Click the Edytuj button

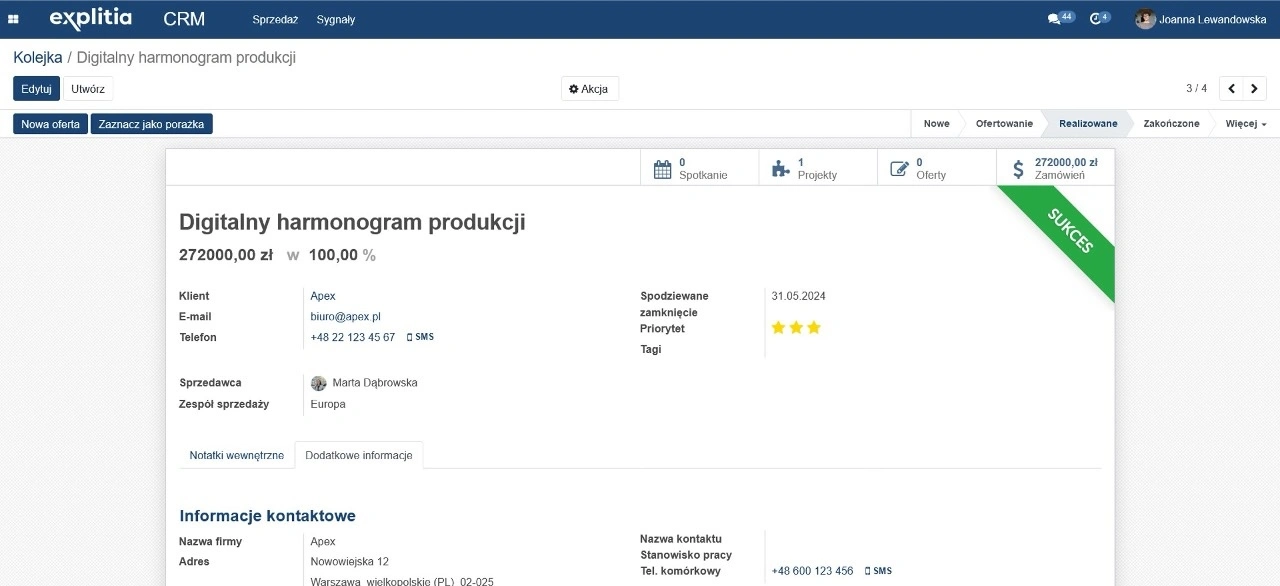click(36, 88)
